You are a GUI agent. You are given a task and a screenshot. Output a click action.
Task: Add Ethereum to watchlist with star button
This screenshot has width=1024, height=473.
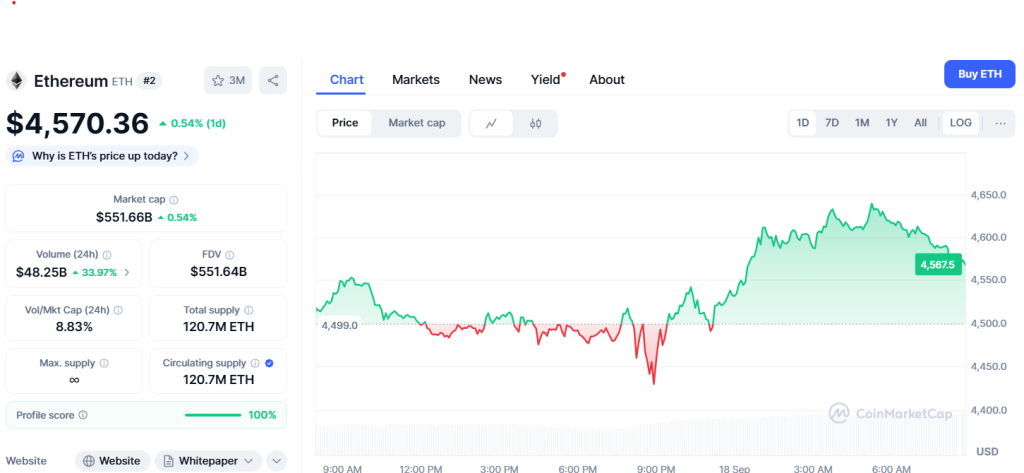tap(228, 81)
